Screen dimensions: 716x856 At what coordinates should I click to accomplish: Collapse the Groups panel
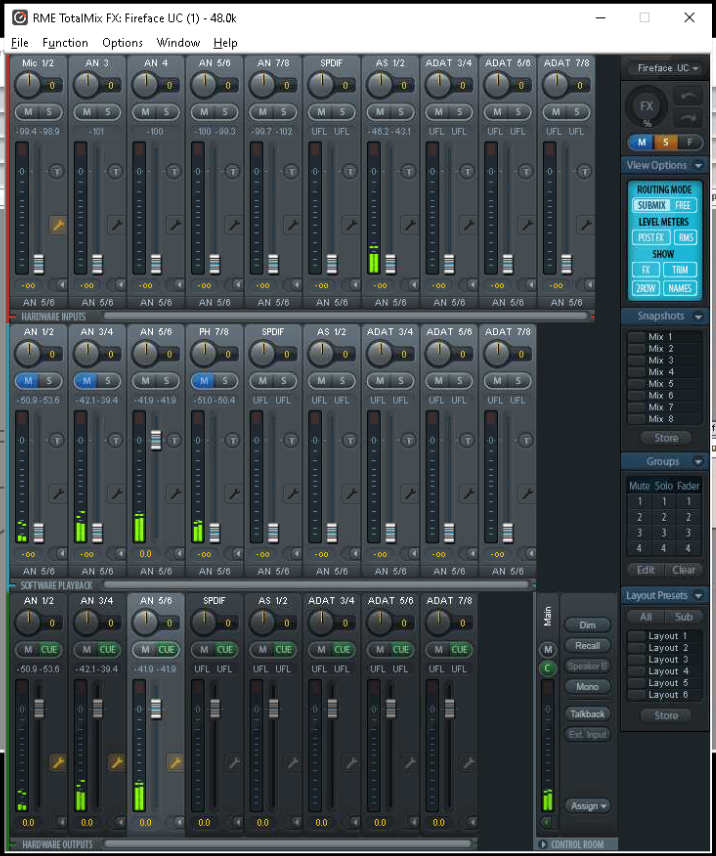(x=698, y=462)
